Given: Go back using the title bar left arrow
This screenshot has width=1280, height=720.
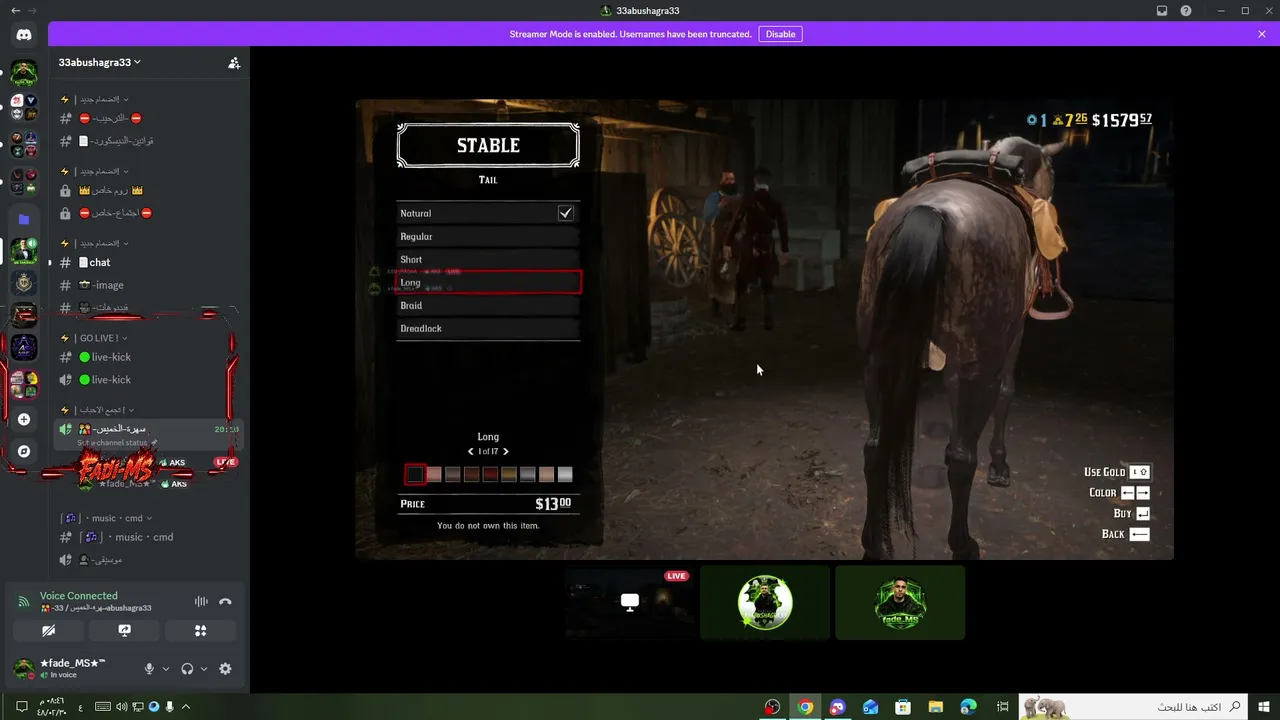Looking at the screenshot, I should [x=15, y=11].
